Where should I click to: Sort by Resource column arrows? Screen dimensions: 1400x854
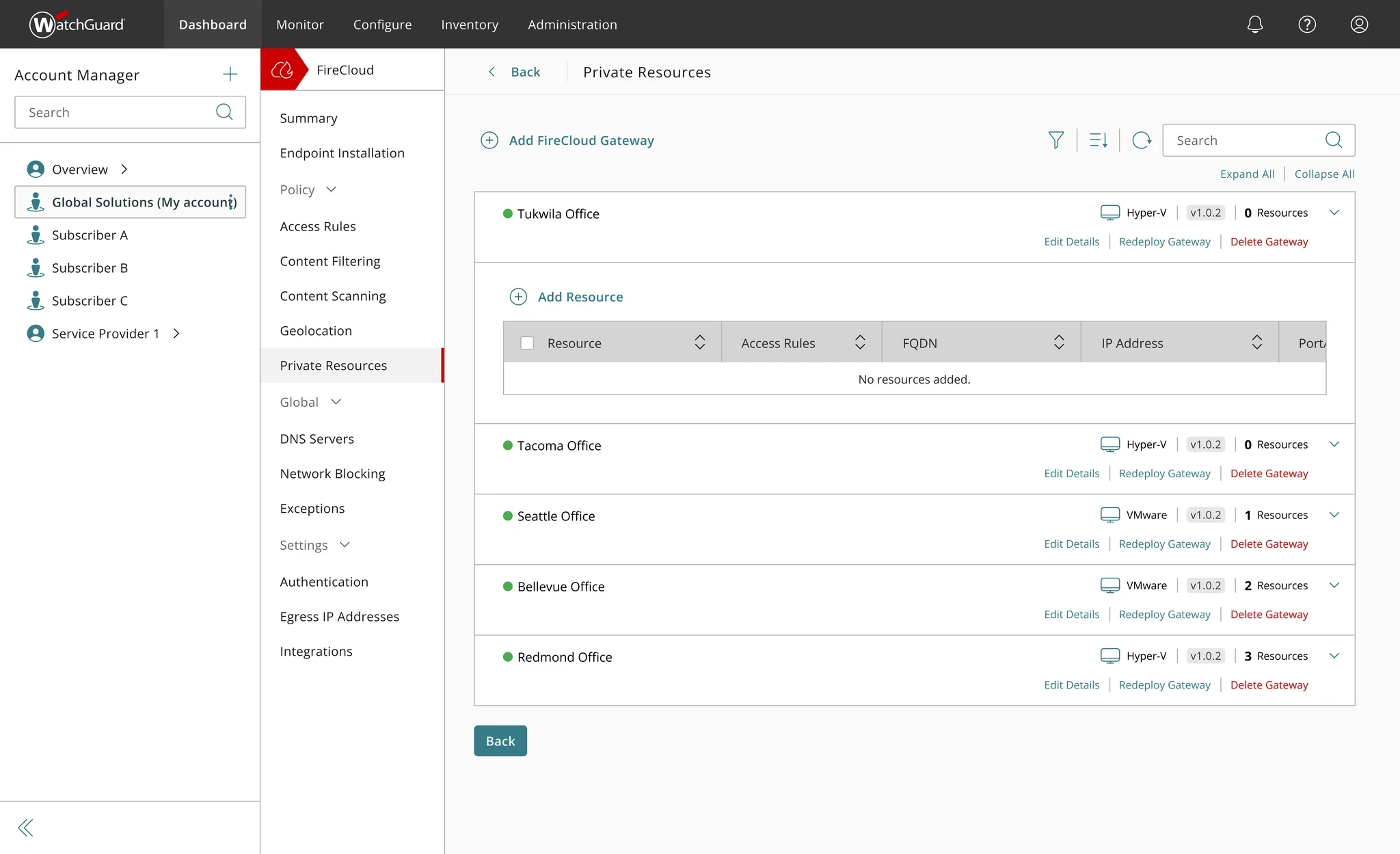pos(700,343)
